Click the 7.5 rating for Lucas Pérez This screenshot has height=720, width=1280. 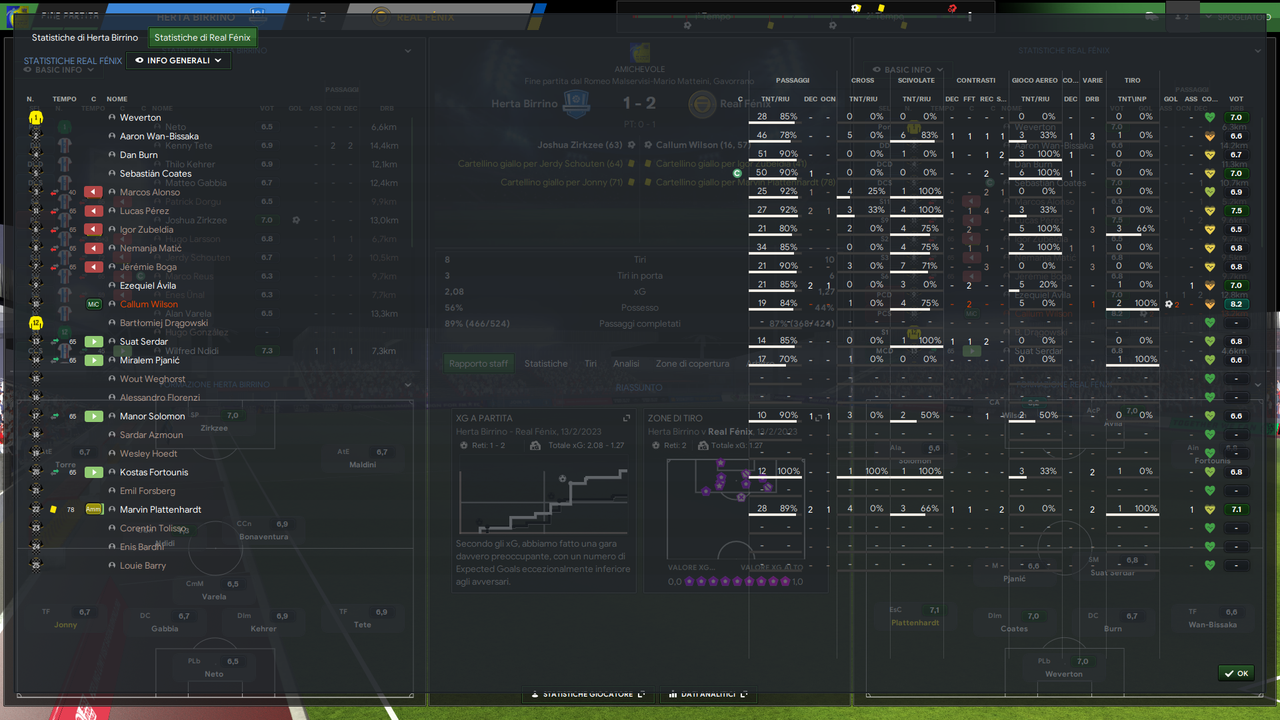pos(1236,211)
